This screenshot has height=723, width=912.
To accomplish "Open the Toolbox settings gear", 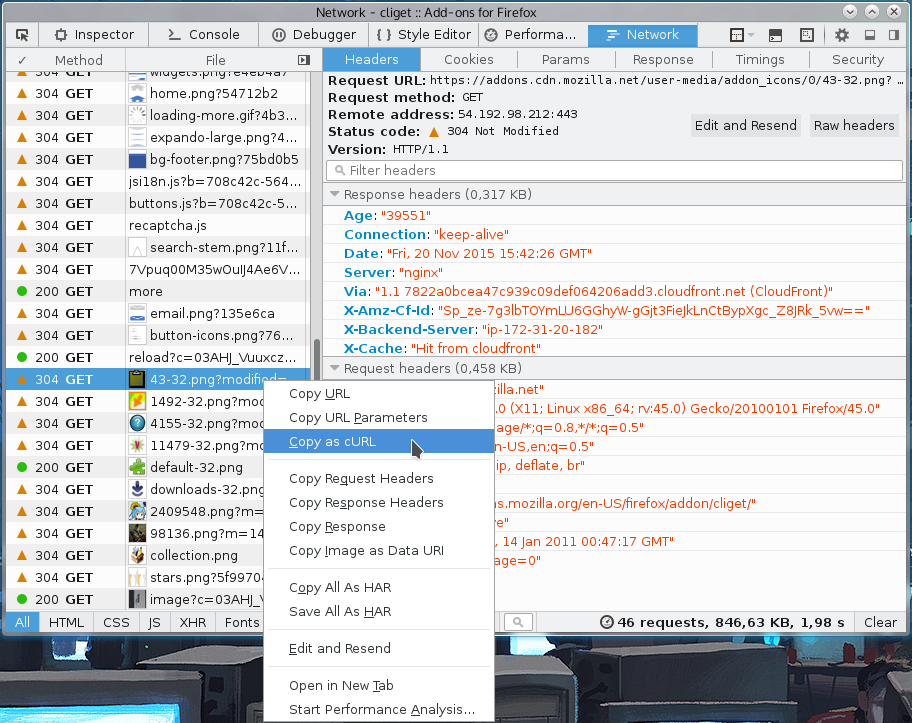I will (x=843, y=34).
